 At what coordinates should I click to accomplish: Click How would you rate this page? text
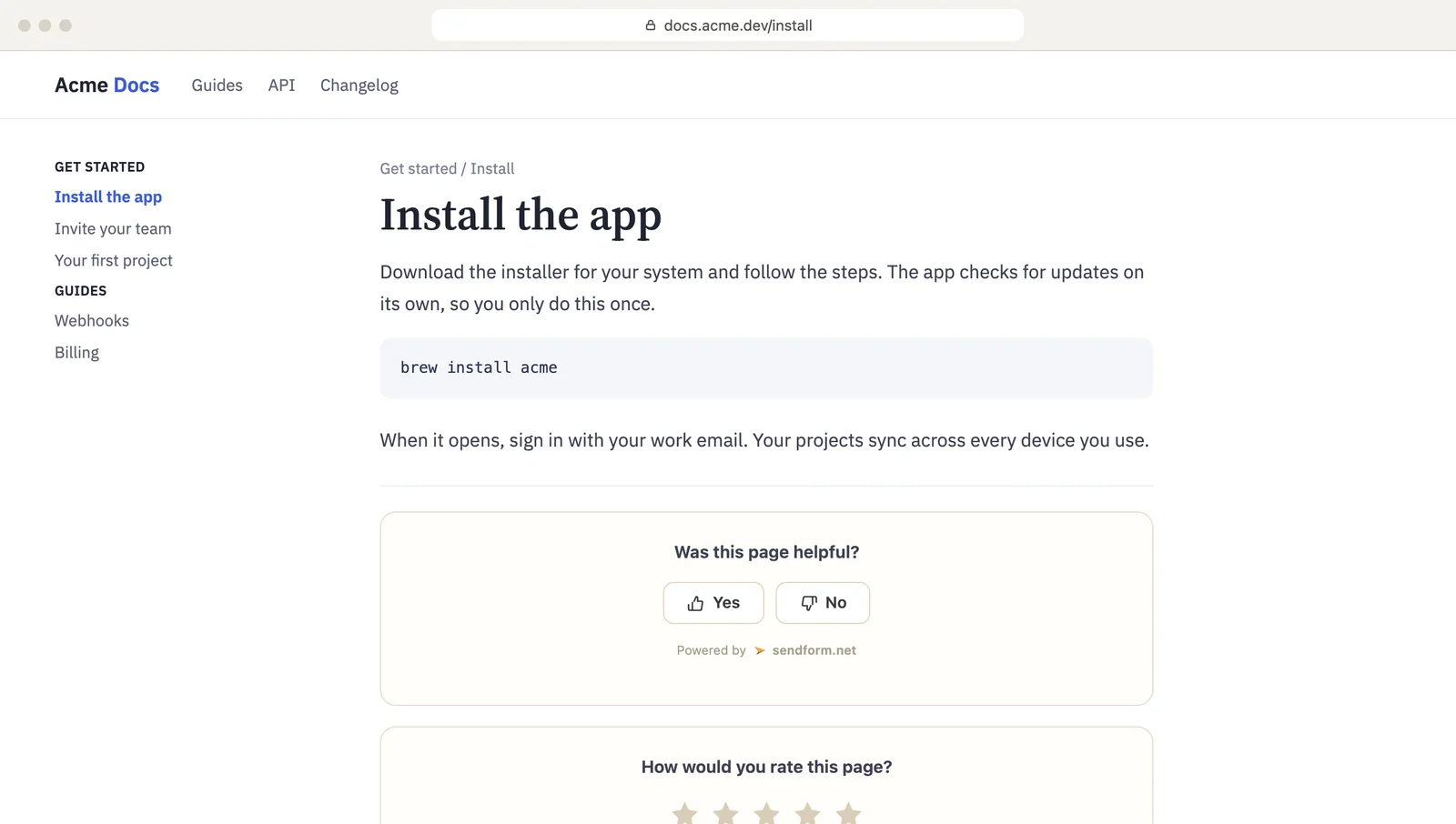(x=766, y=768)
